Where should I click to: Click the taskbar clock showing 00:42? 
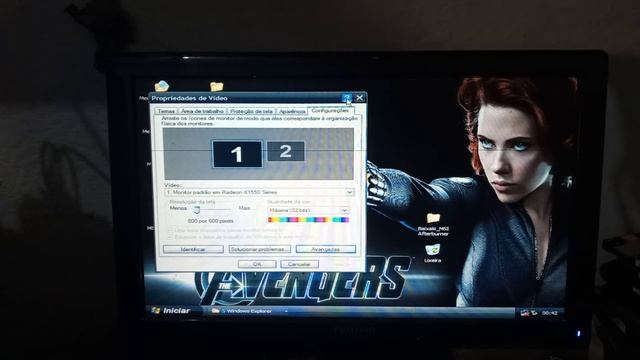click(549, 313)
